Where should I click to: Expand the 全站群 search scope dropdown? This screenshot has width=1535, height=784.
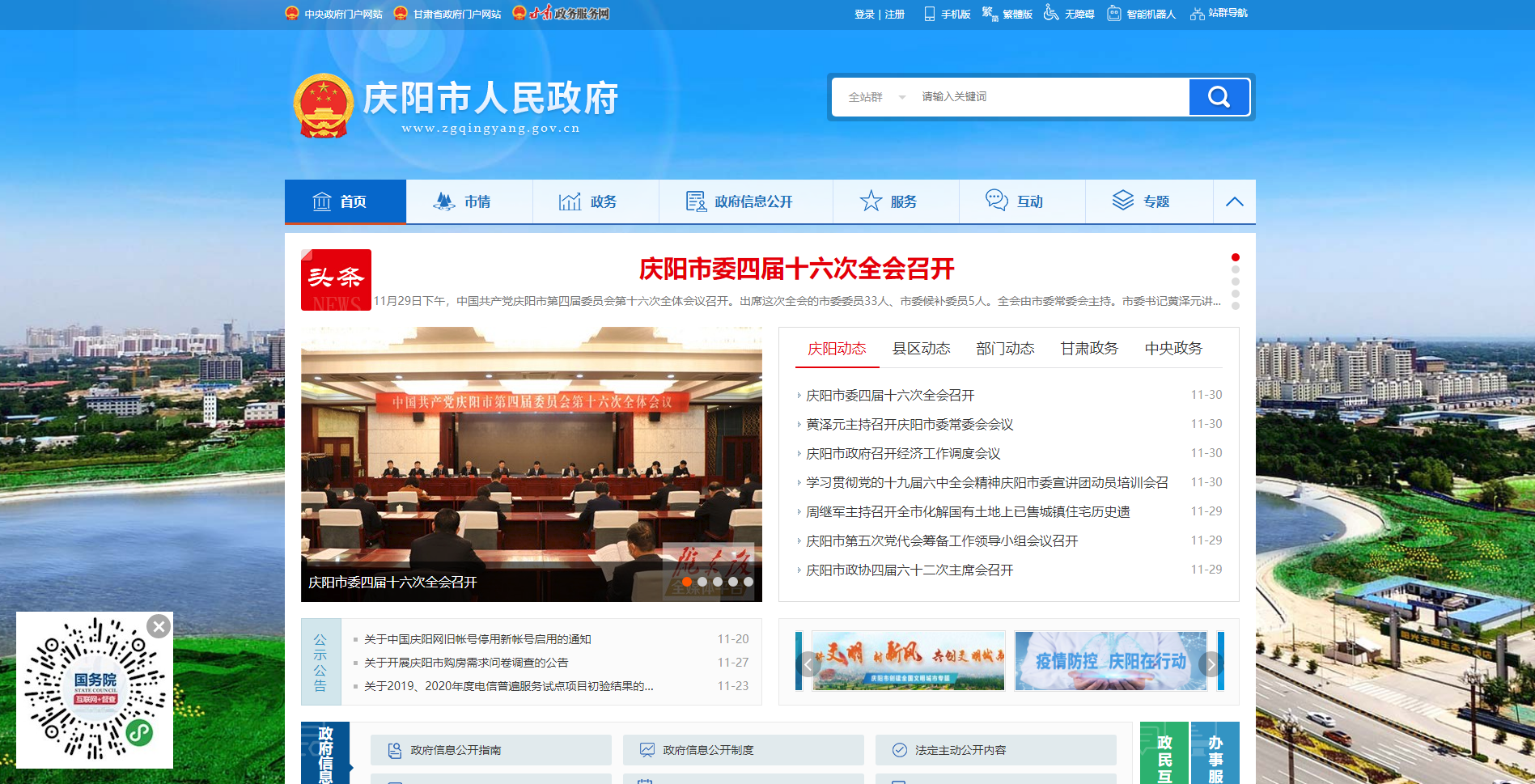point(876,97)
